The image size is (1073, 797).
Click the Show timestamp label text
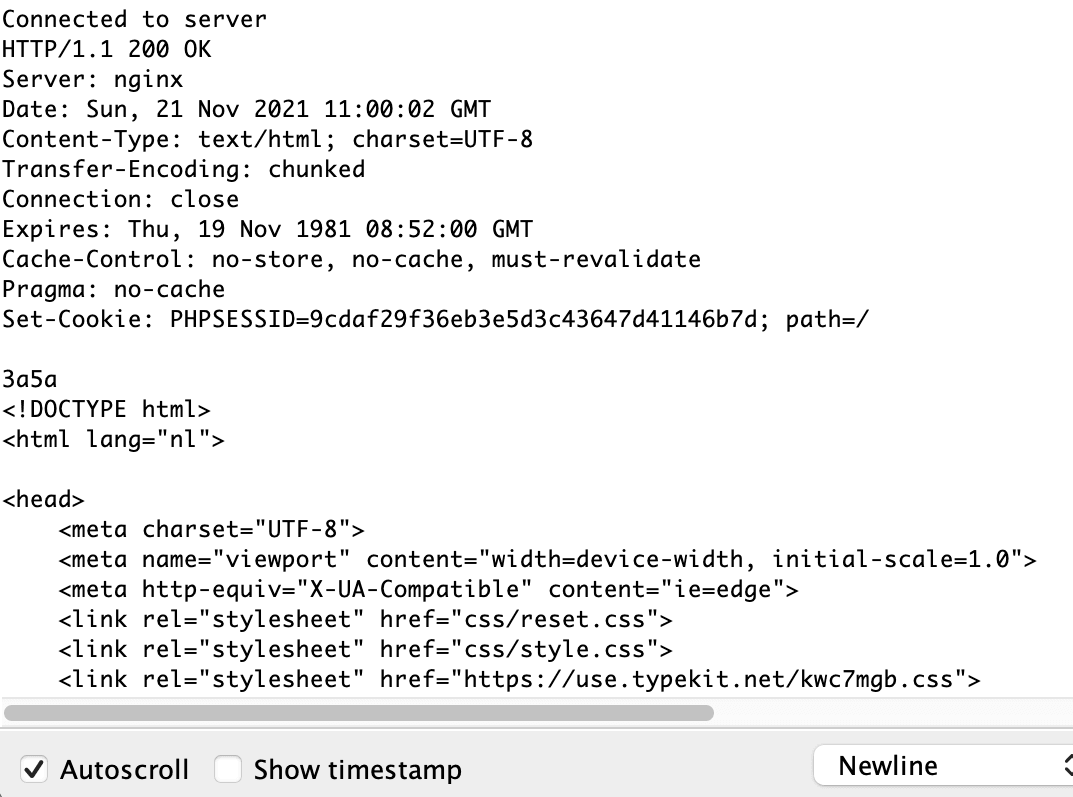[357, 770]
